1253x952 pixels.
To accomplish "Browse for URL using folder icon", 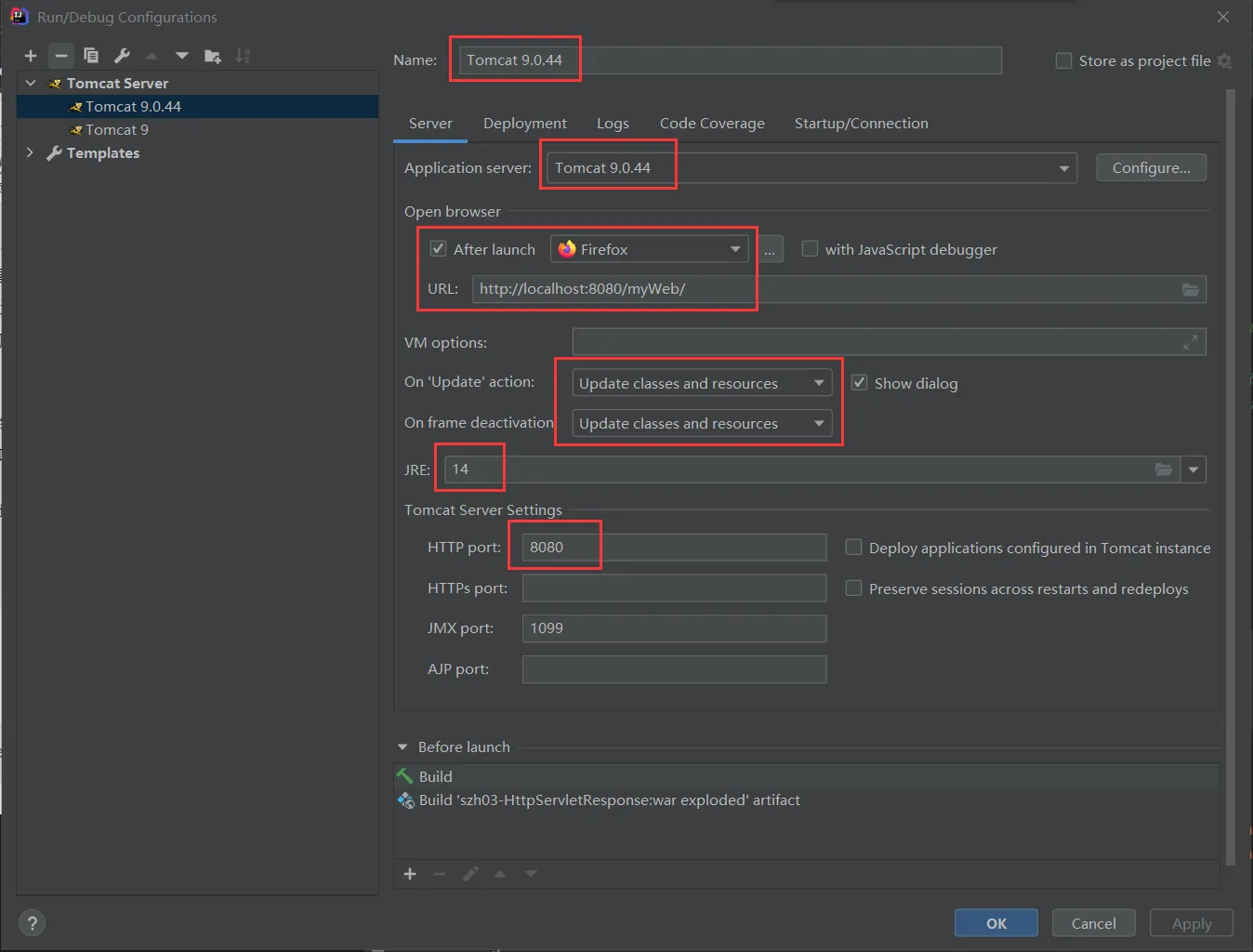I will pyautogui.click(x=1190, y=289).
